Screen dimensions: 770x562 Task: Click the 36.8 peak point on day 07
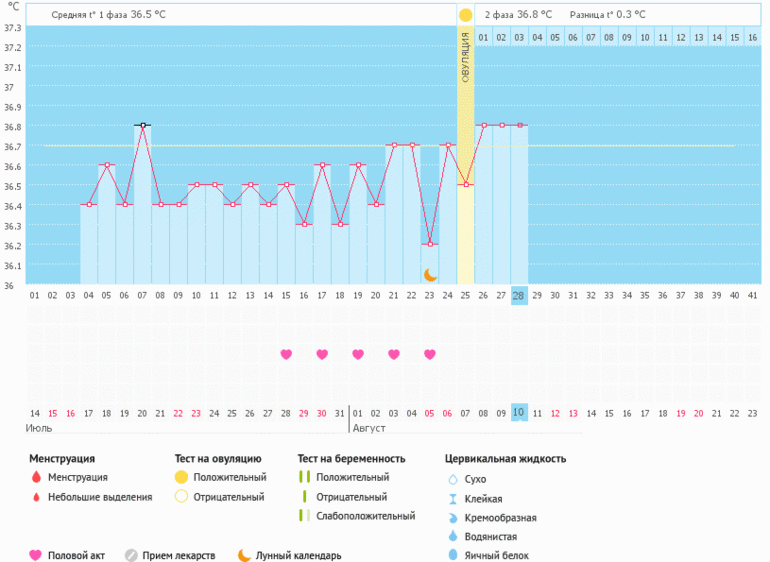pyautogui.click(x=143, y=125)
